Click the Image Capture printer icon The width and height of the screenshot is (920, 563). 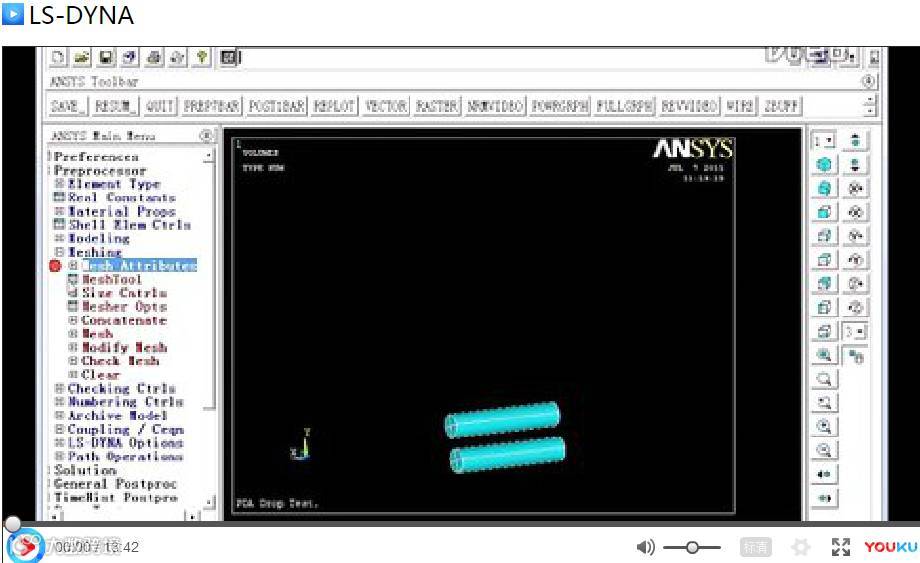pos(154,57)
